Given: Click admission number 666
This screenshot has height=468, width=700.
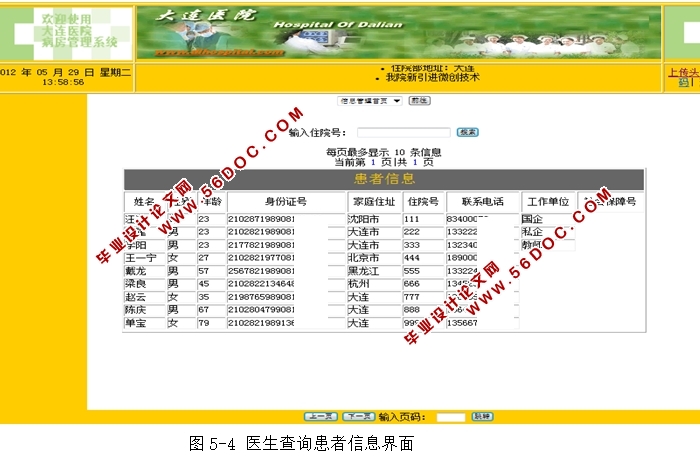Looking at the screenshot, I should coord(411,284).
